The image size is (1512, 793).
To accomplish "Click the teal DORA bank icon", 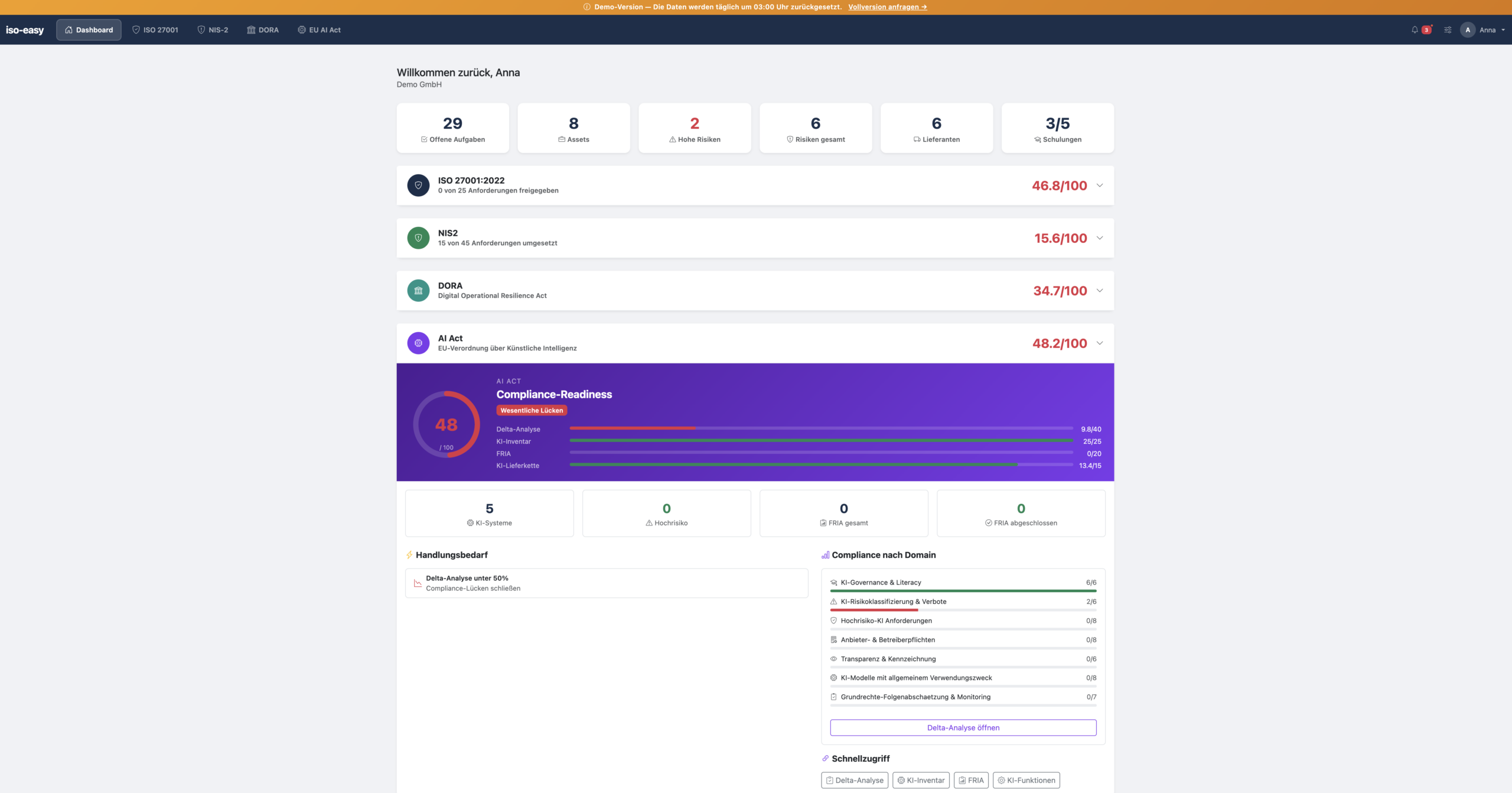I will point(418,290).
